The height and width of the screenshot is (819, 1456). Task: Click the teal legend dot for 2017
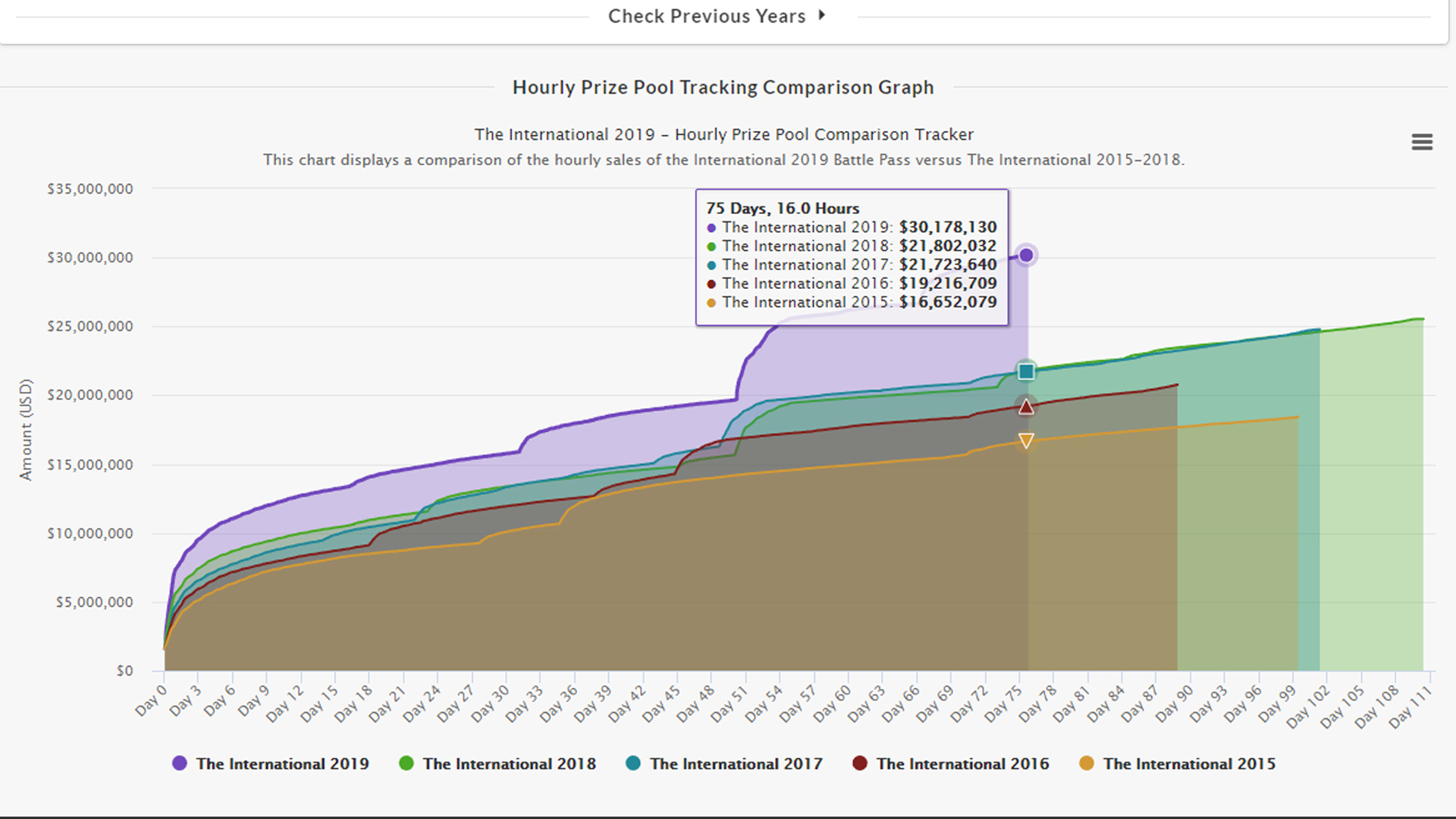[x=633, y=764]
